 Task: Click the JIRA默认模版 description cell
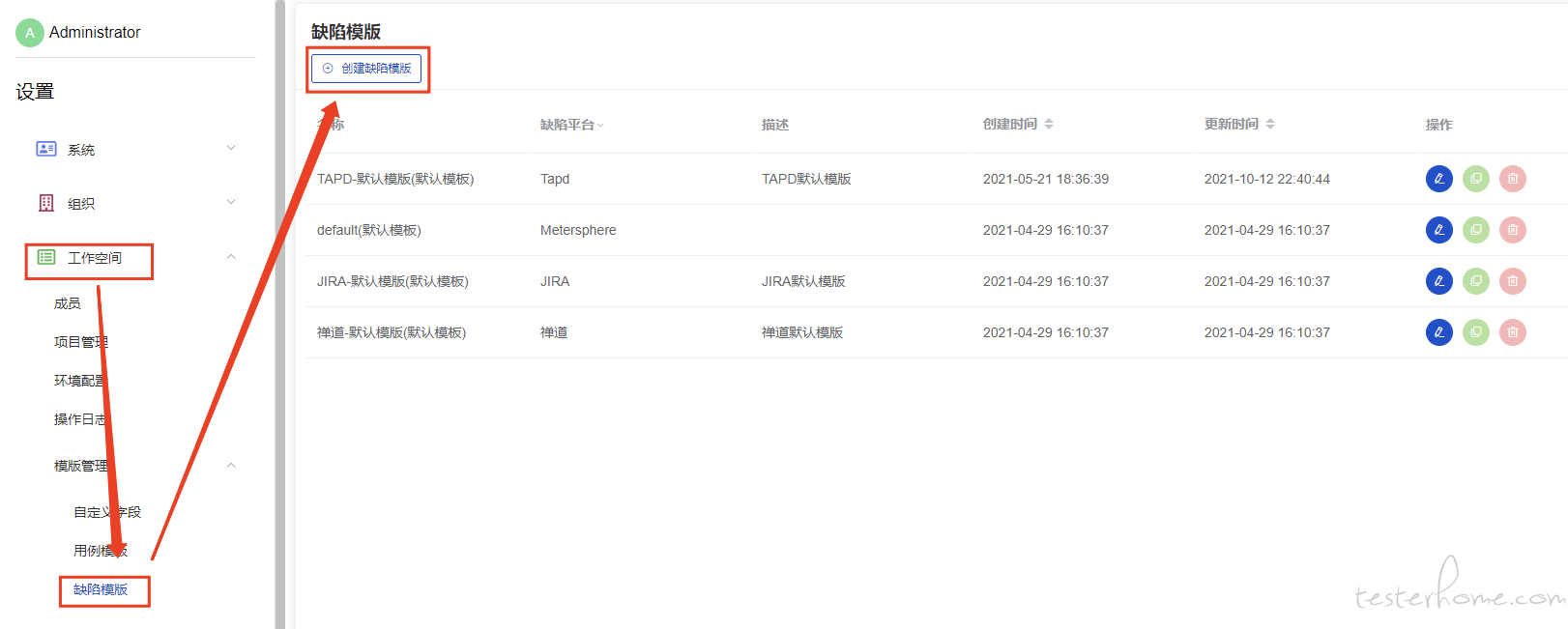(803, 281)
